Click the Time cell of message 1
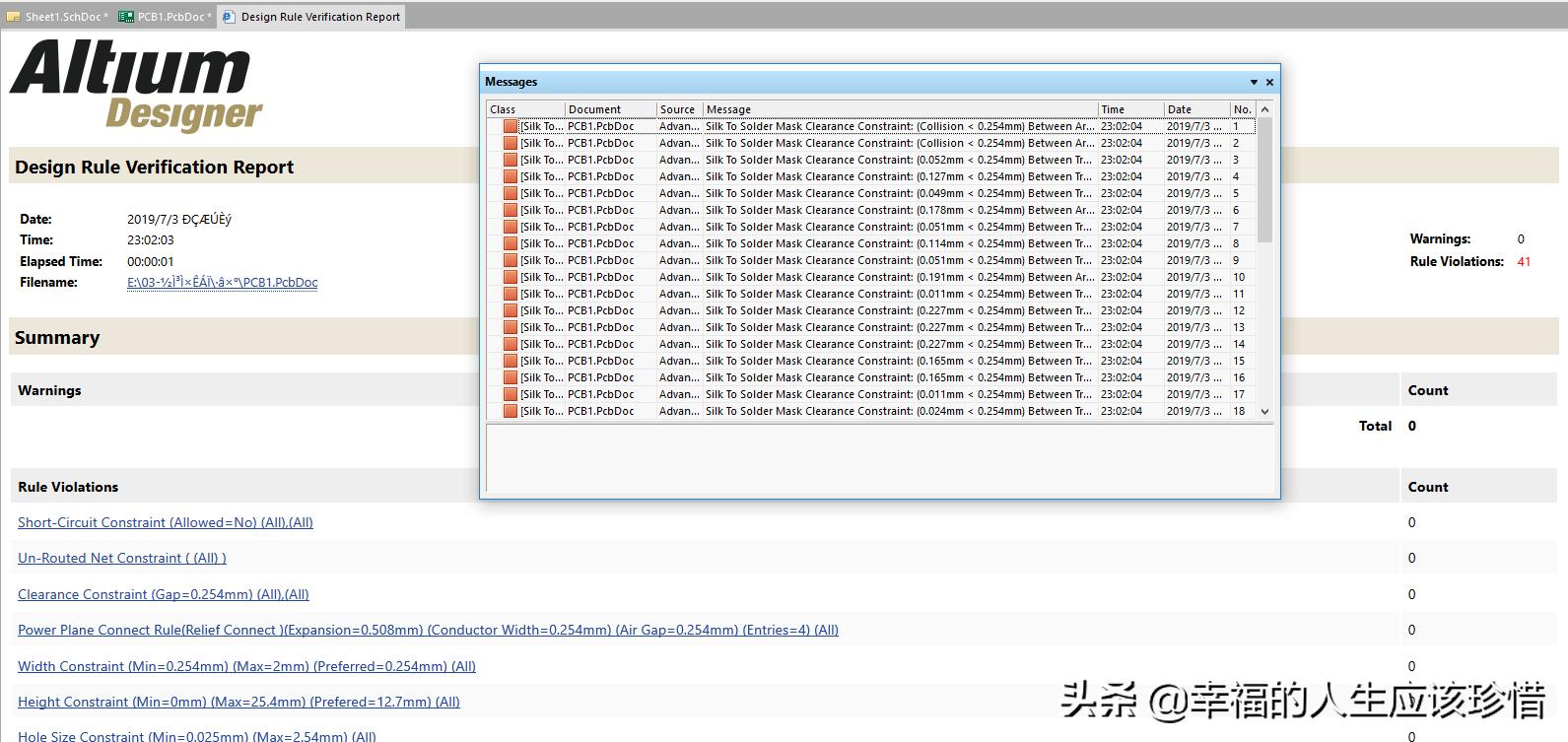 click(x=1122, y=126)
